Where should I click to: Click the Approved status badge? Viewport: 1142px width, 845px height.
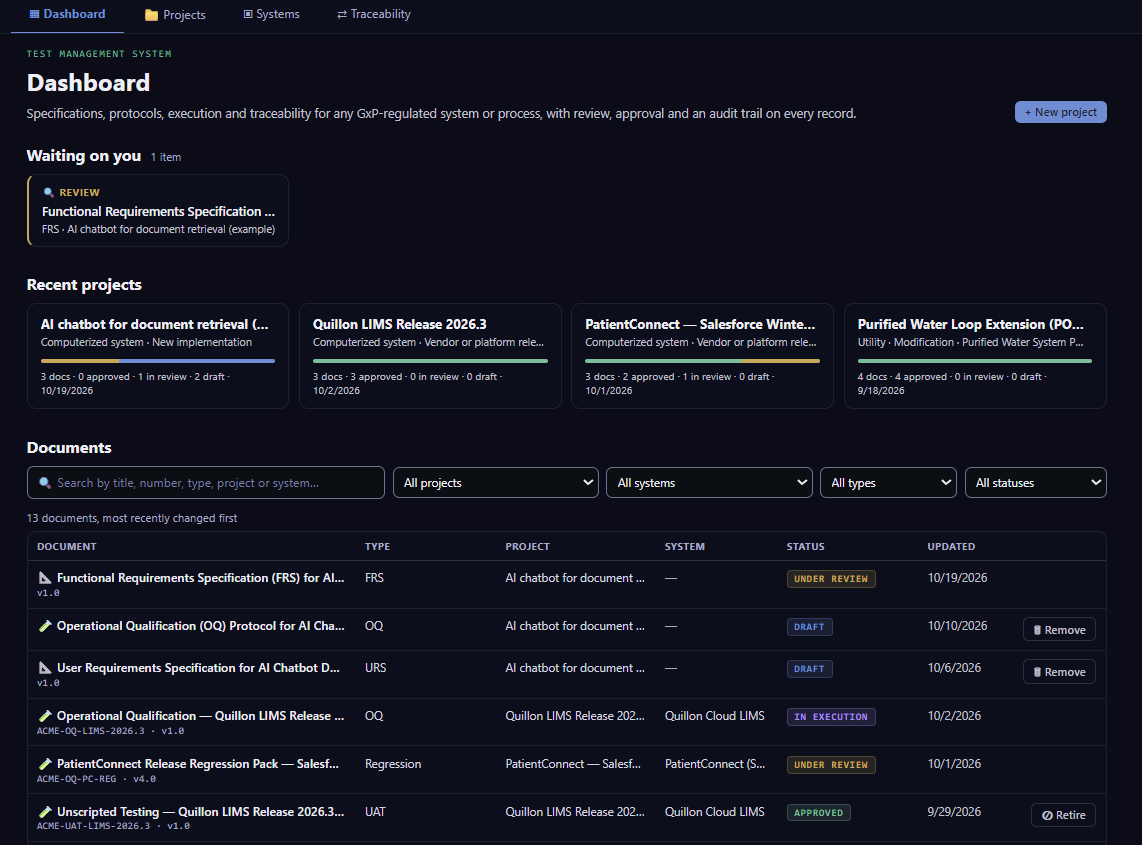click(819, 813)
